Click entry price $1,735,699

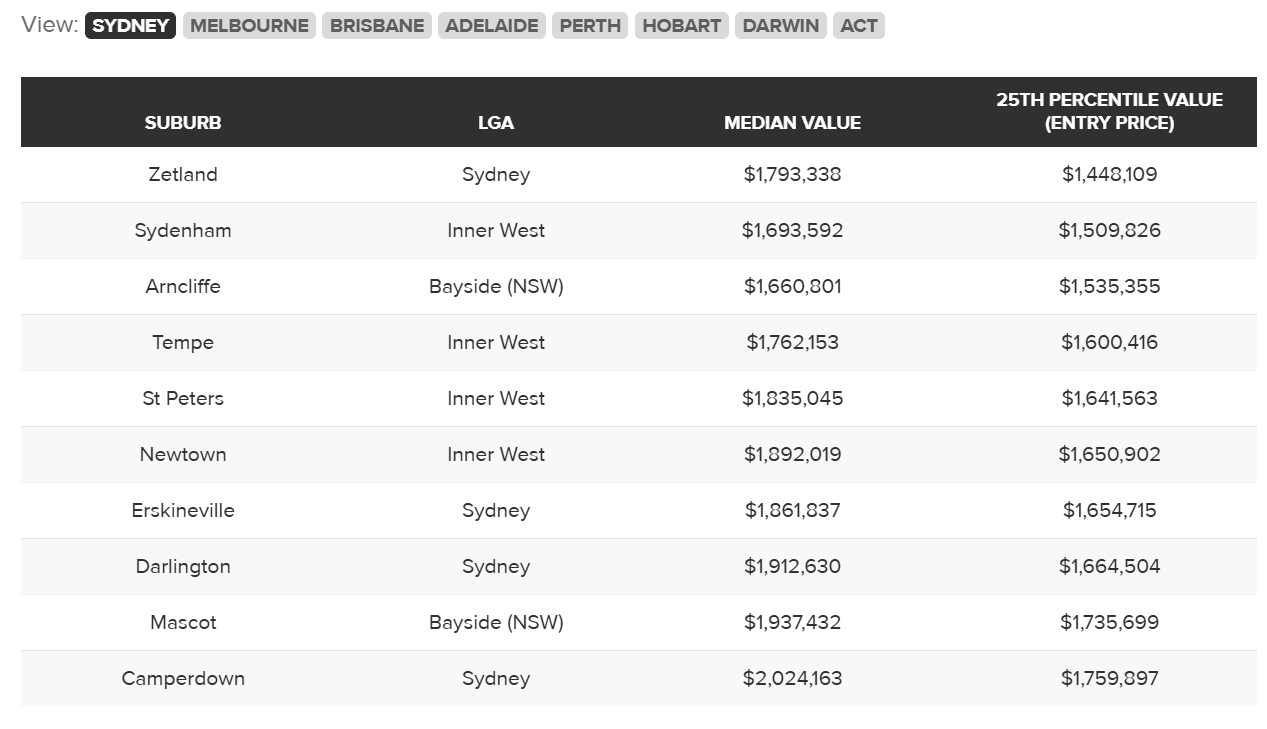1110,622
